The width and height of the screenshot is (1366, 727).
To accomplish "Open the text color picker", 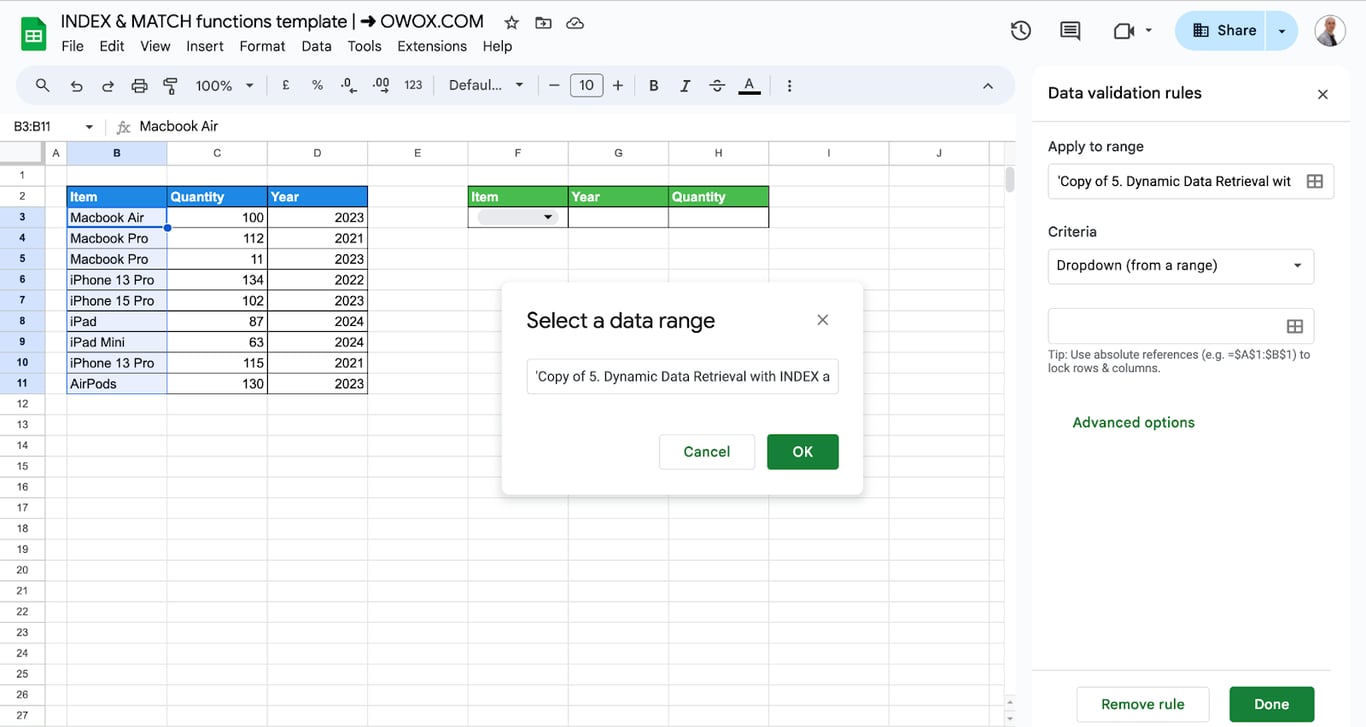I will coord(749,86).
